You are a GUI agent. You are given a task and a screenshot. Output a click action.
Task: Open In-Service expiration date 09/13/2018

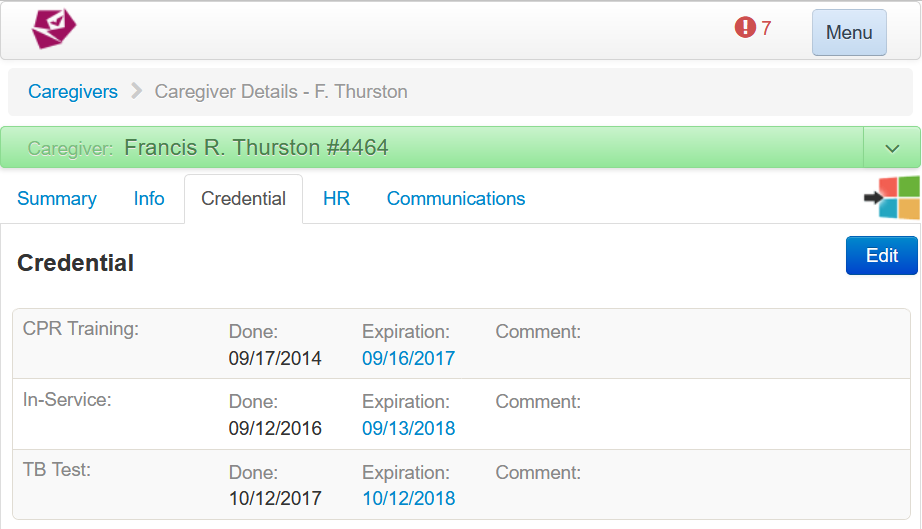coord(408,428)
